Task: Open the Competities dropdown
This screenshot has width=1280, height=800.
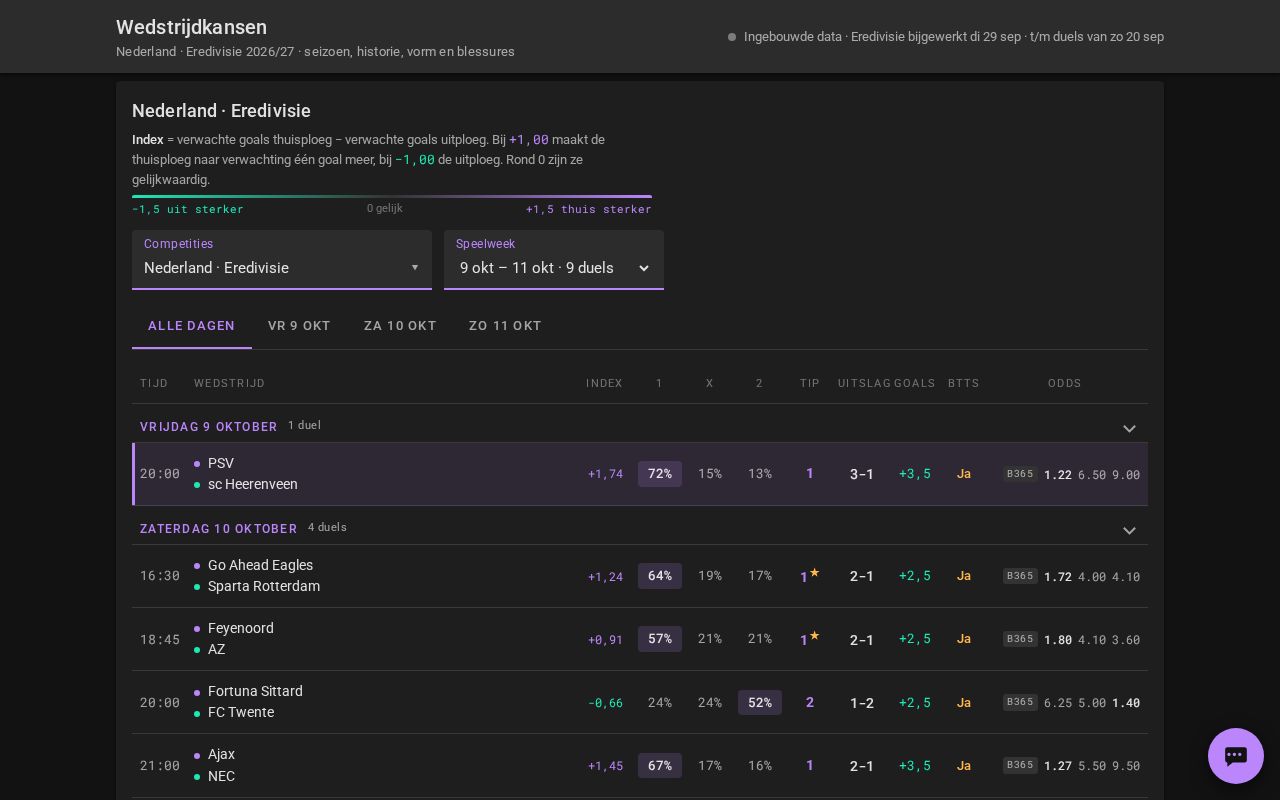Action: pyautogui.click(x=282, y=260)
